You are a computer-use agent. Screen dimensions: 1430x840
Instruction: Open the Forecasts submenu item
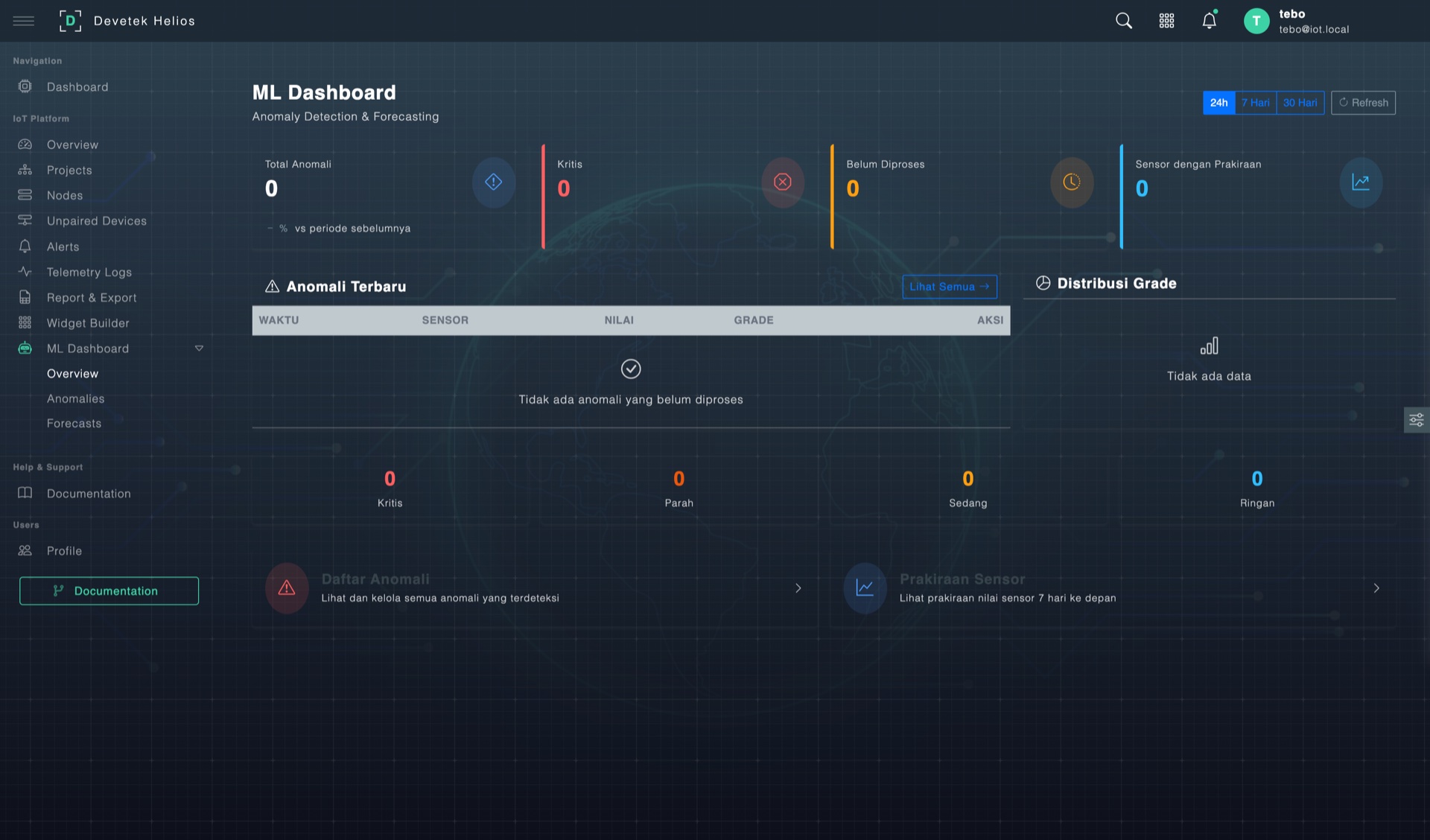pyautogui.click(x=74, y=423)
